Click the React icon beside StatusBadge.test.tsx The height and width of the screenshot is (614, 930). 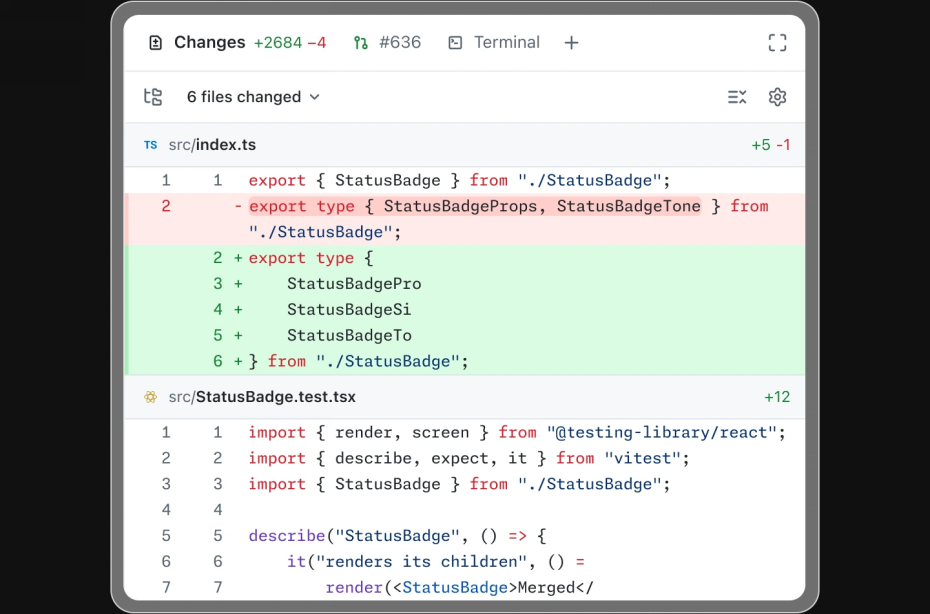(x=151, y=397)
